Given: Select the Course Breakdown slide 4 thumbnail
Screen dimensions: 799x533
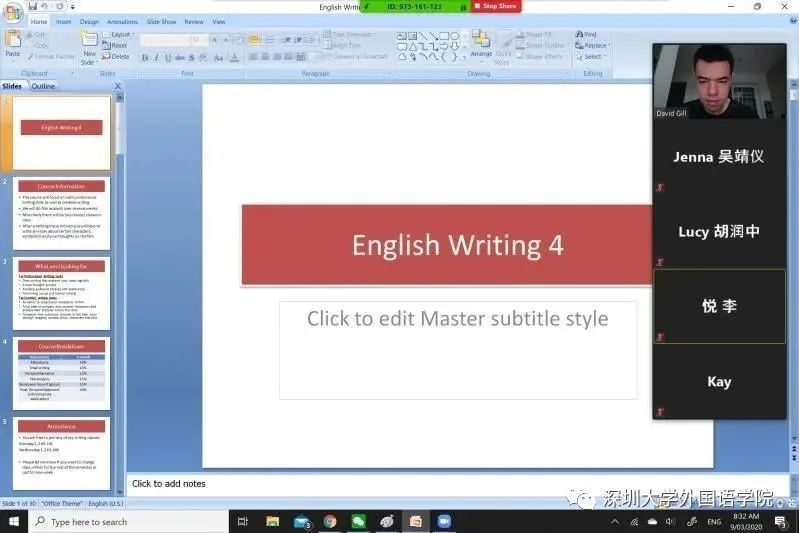Looking at the screenshot, I should pos(61,372).
